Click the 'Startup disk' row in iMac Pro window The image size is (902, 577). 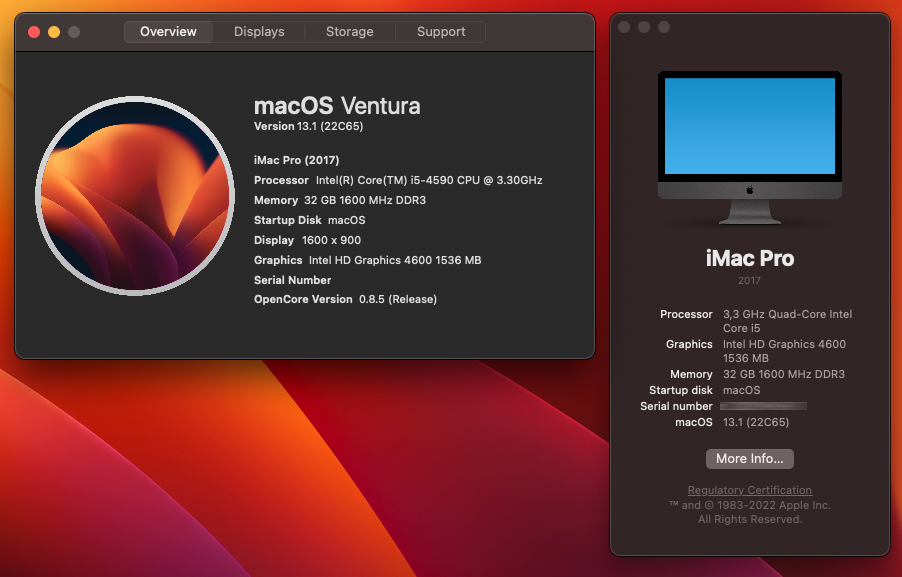pyautogui.click(x=705, y=390)
